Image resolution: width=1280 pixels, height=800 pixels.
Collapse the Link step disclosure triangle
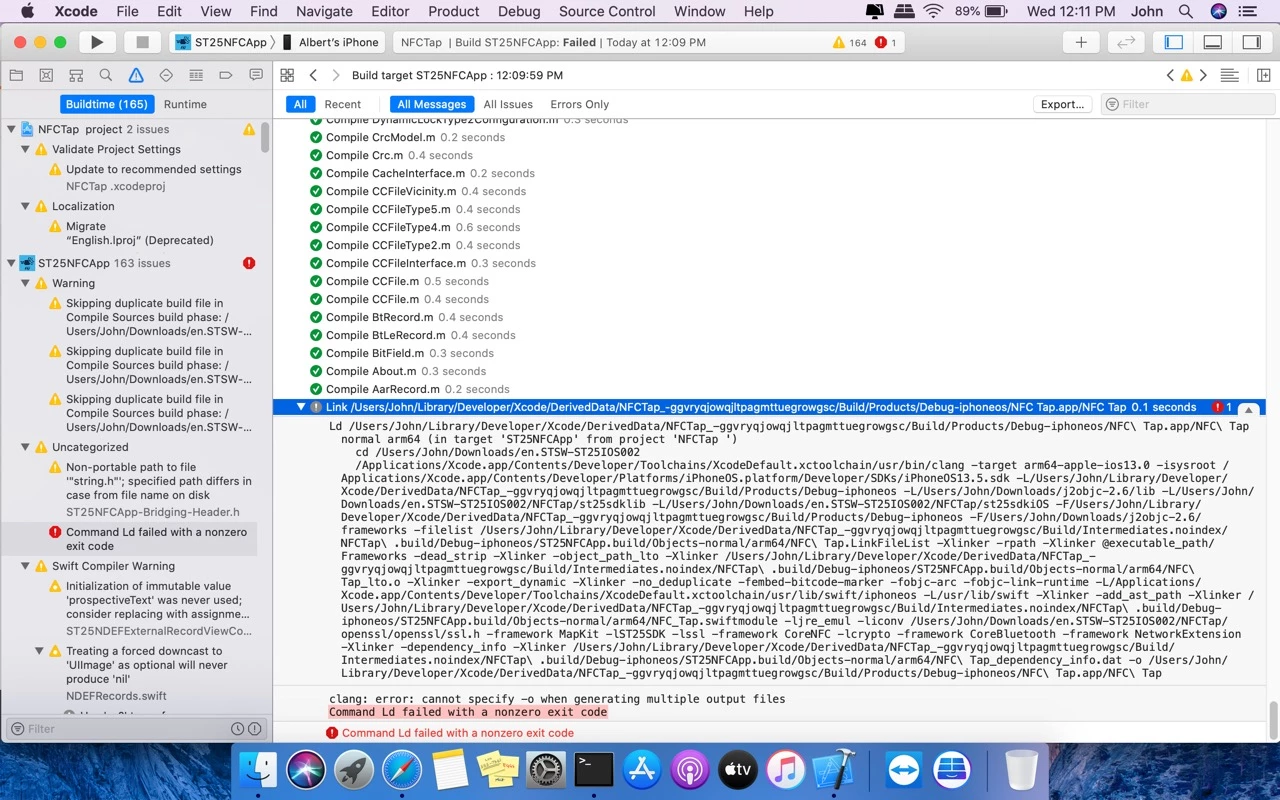point(300,407)
